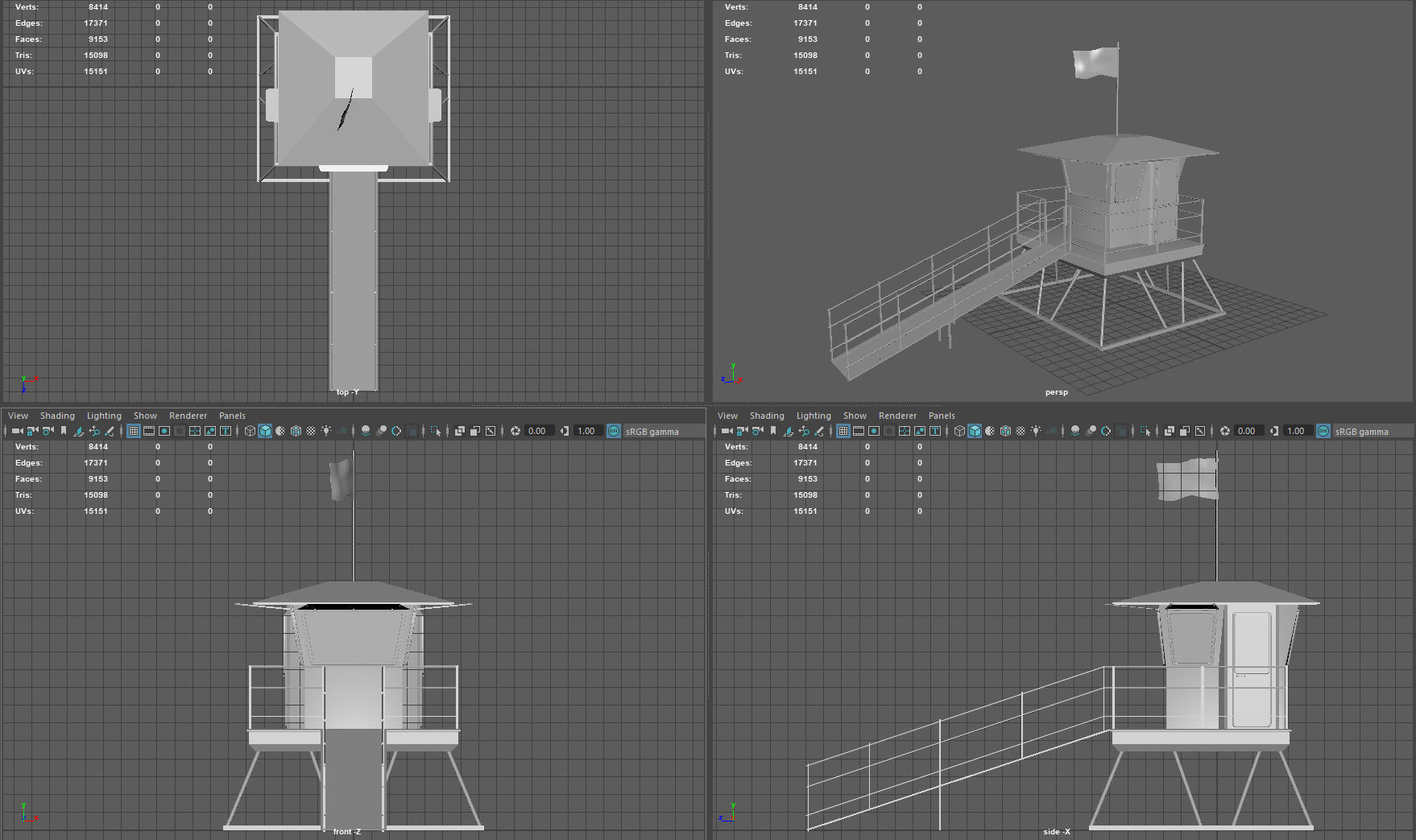The height and width of the screenshot is (840, 1416).
Task: Click the 'persp' viewport camera label
Action: (x=1056, y=392)
